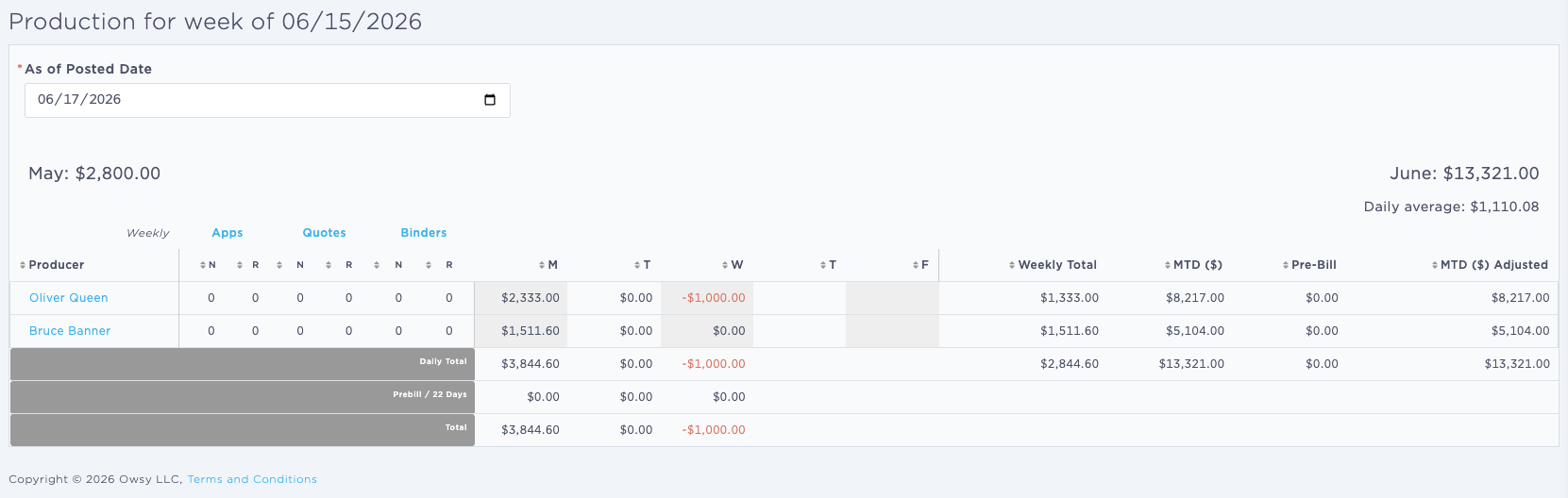Open the Quotes link
1568x498 pixels.
click(x=324, y=233)
